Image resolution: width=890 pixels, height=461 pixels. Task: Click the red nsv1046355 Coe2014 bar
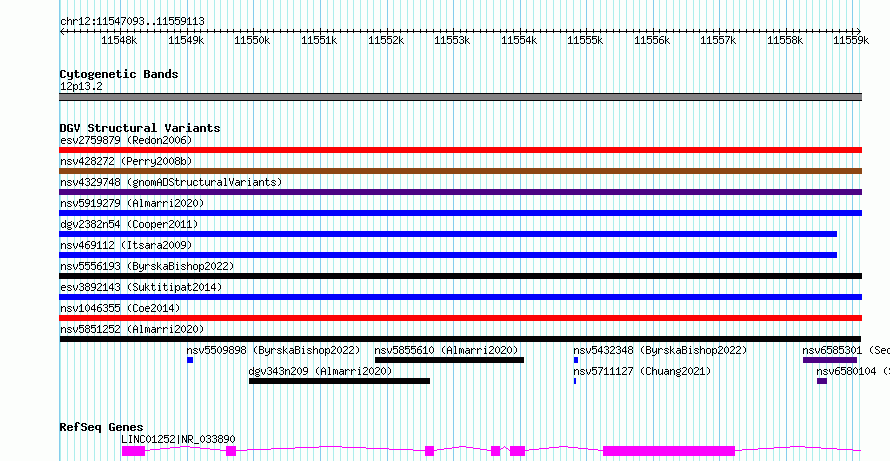pos(460,318)
